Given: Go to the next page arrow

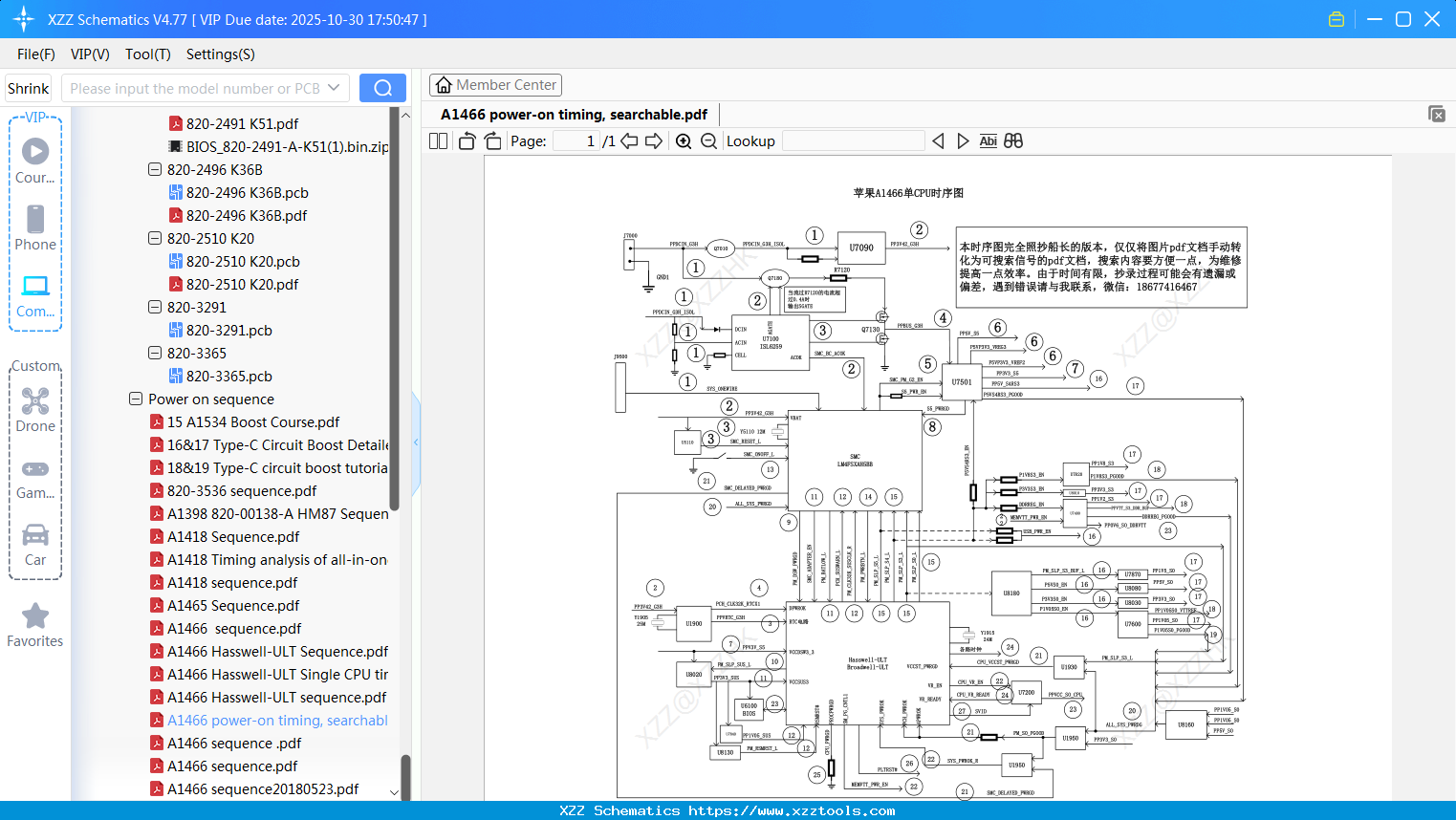Looking at the screenshot, I should pos(654,141).
